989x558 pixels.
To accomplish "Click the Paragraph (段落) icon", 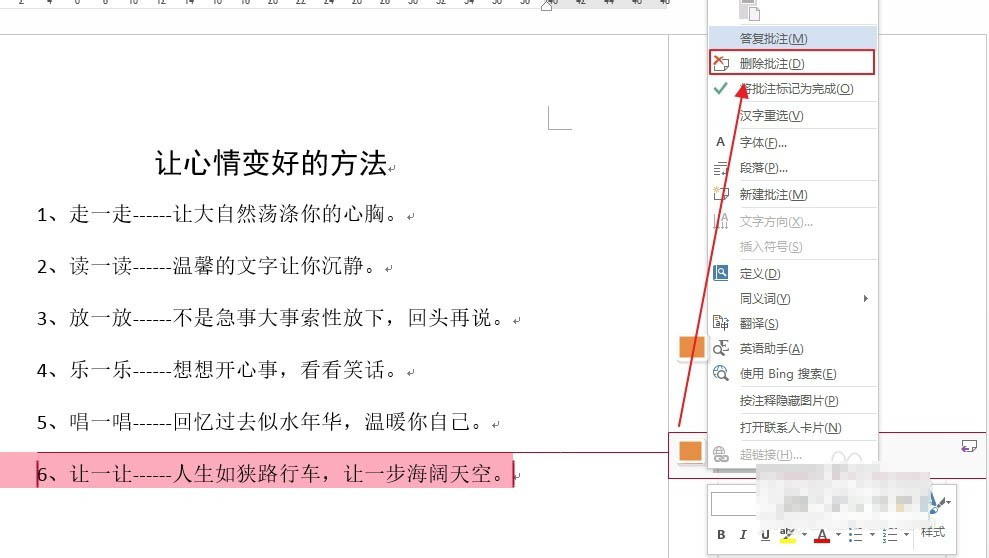I will tap(720, 168).
